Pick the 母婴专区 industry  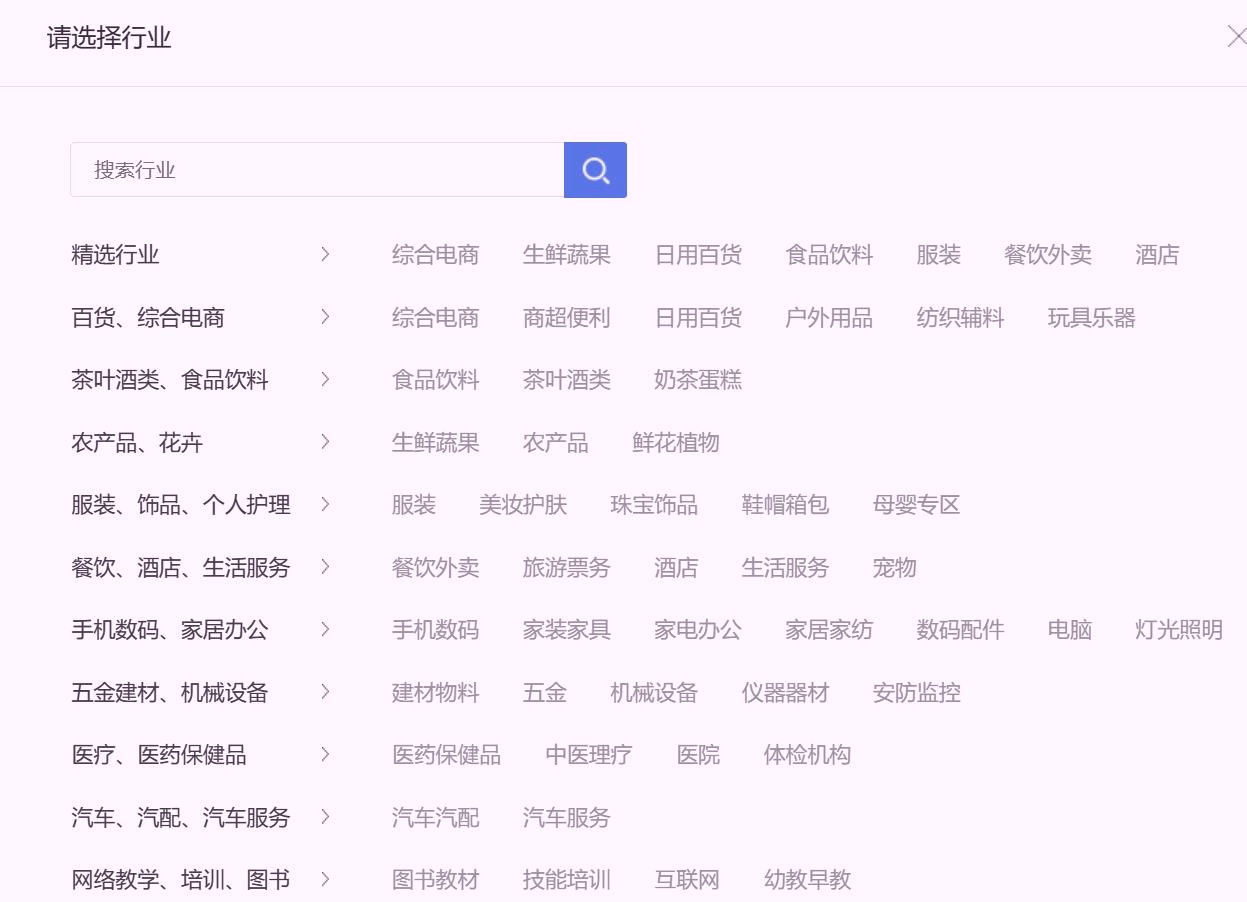pyautogui.click(x=916, y=505)
